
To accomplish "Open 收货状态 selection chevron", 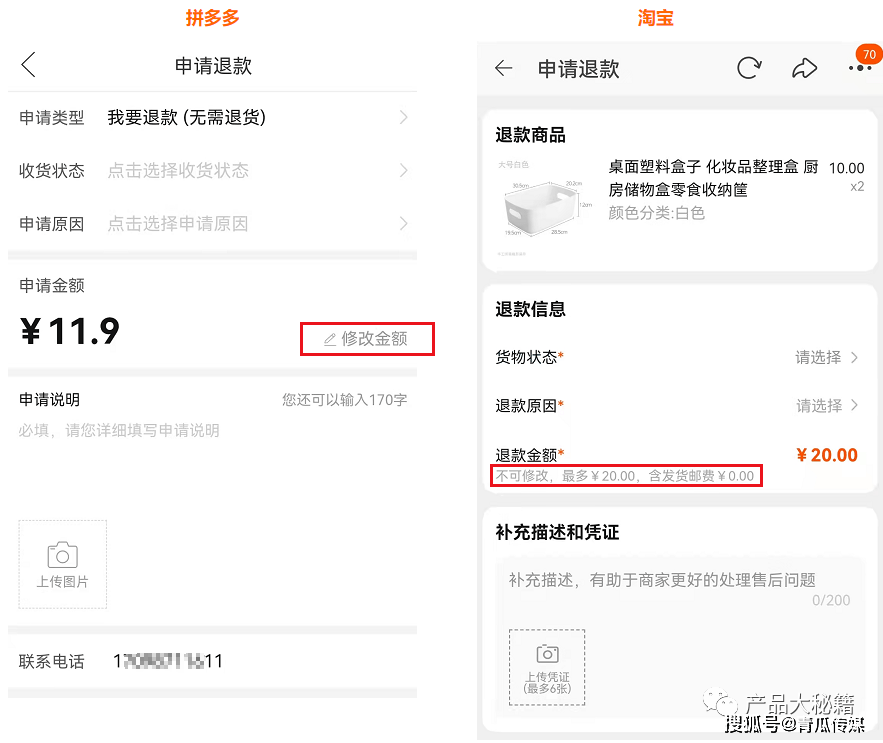I will pos(403,170).
